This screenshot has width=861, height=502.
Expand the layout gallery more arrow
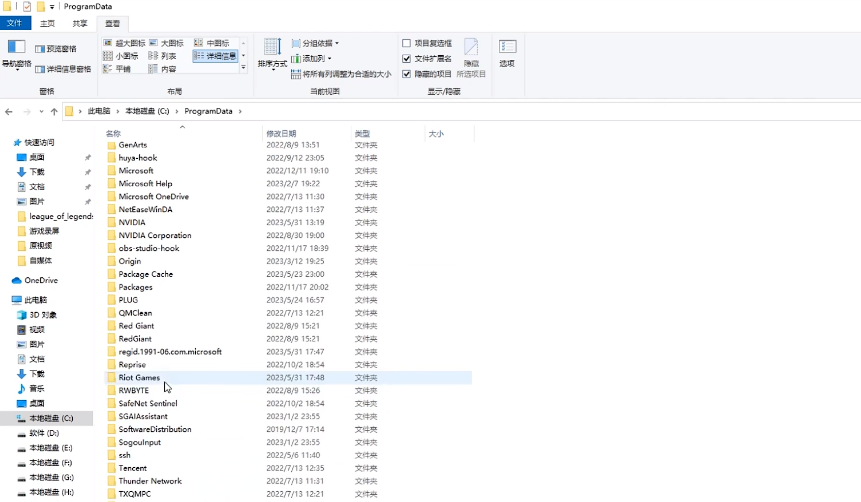pyautogui.click(x=243, y=68)
